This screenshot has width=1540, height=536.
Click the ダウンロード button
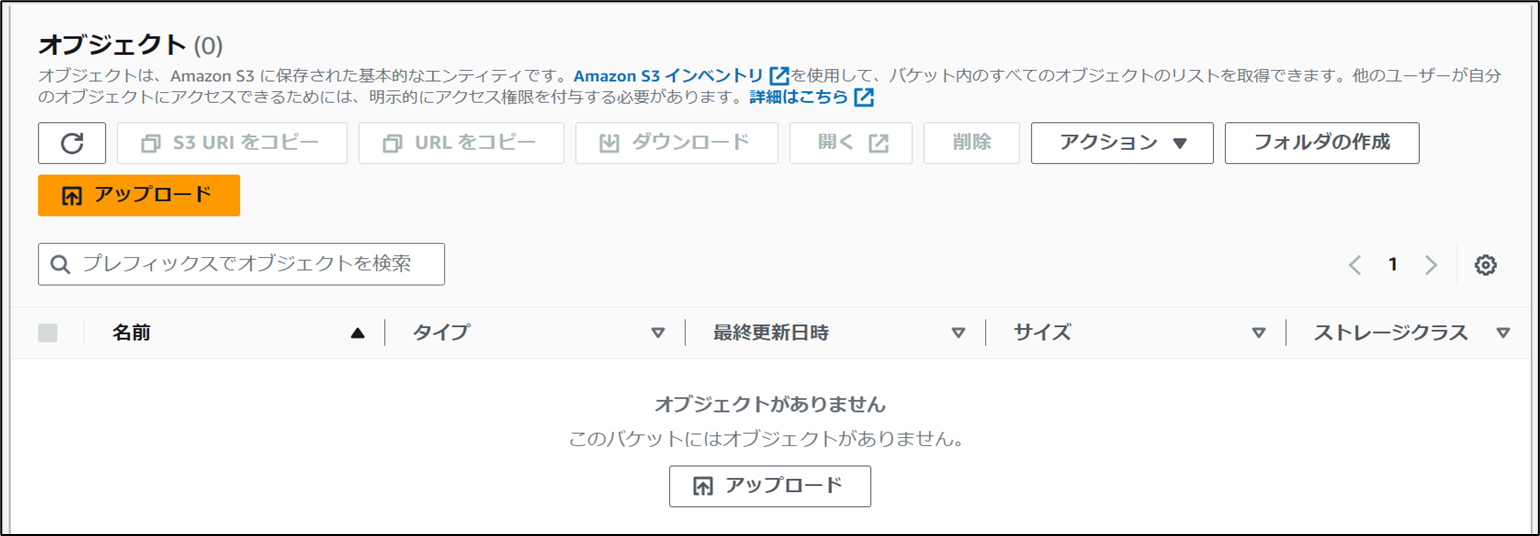pyautogui.click(x=676, y=143)
